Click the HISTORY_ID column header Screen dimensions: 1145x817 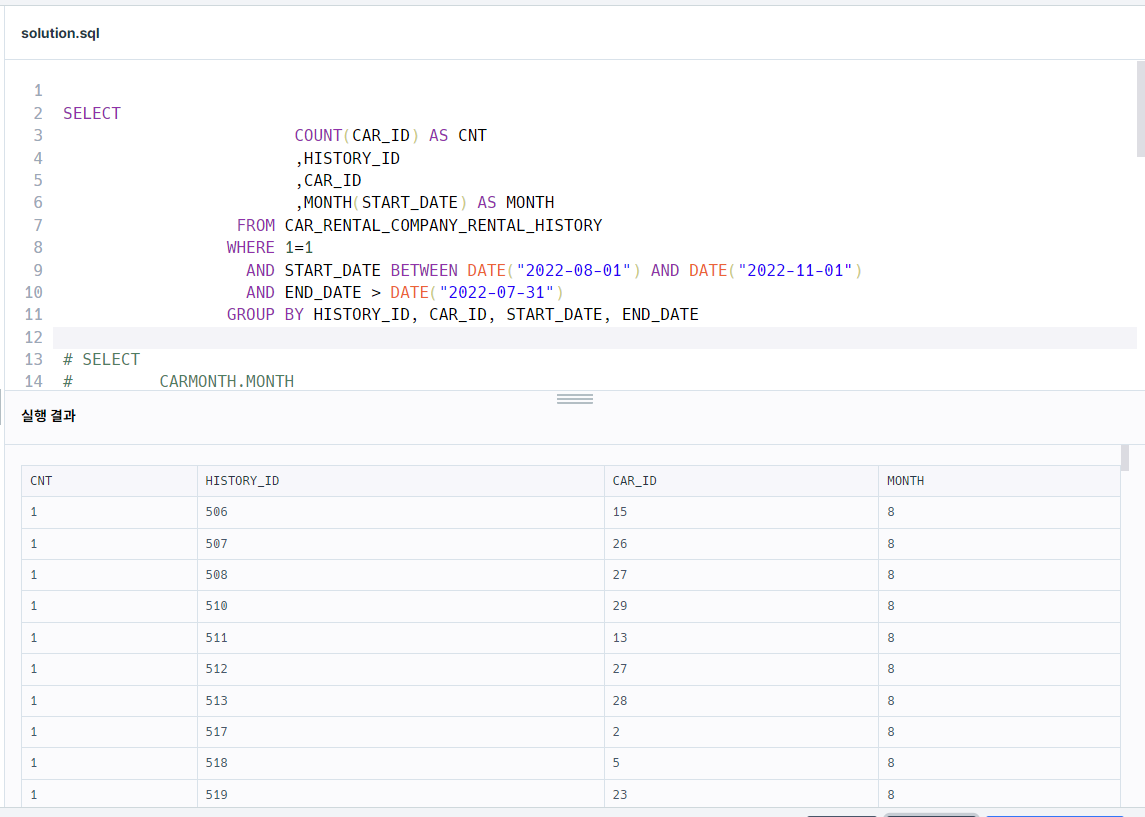tap(401, 480)
